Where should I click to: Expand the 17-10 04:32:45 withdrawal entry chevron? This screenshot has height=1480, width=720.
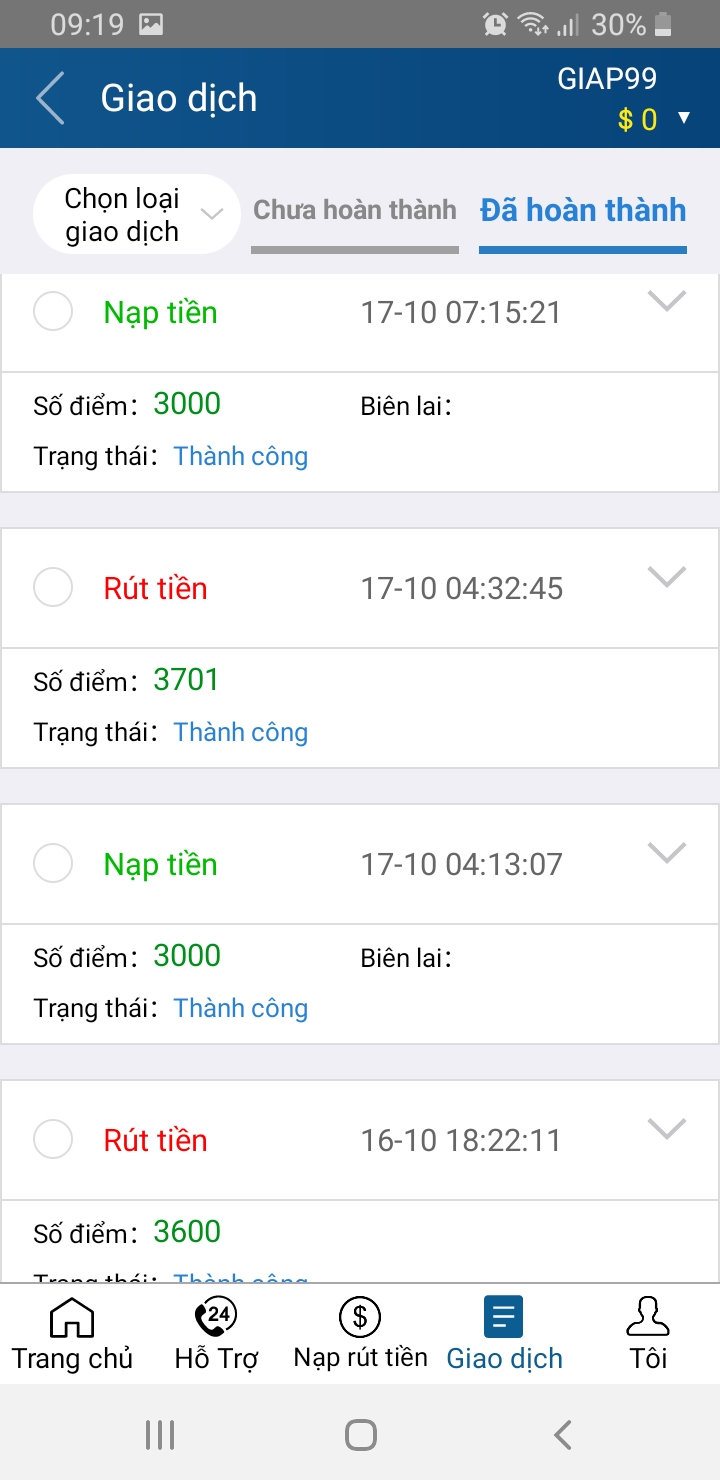pos(667,577)
